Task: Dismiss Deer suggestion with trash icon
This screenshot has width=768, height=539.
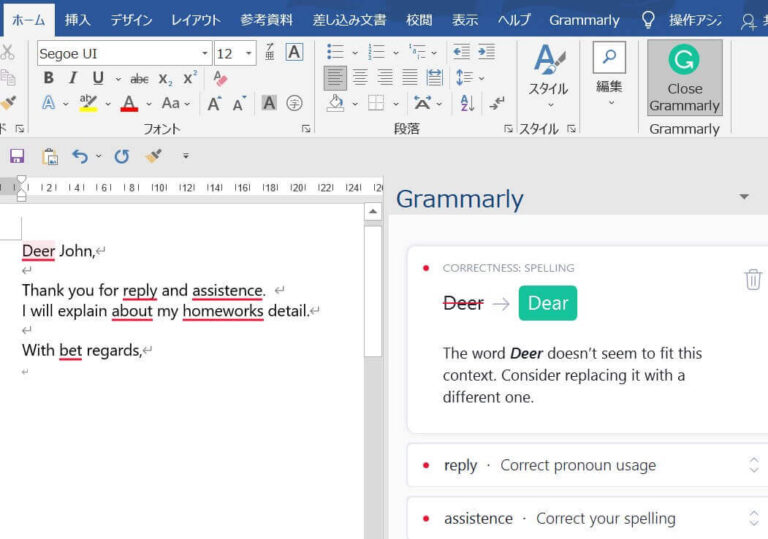Action: (753, 279)
